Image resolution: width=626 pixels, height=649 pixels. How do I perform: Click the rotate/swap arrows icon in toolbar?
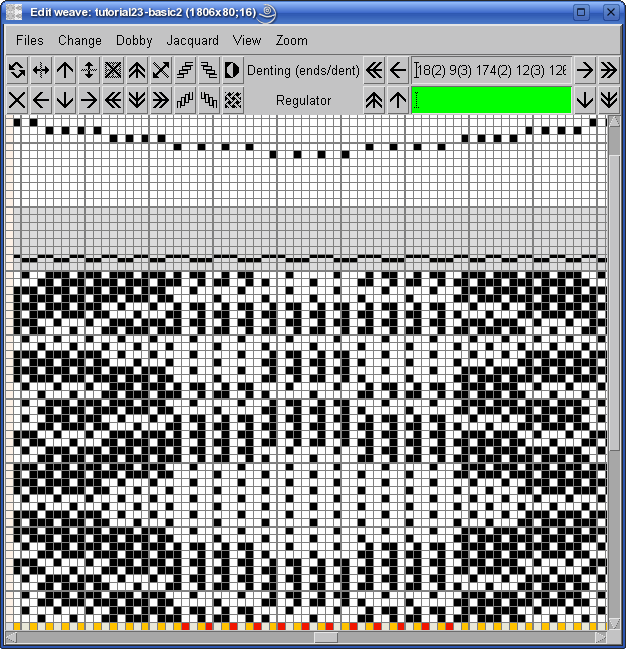tap(17, 70)
